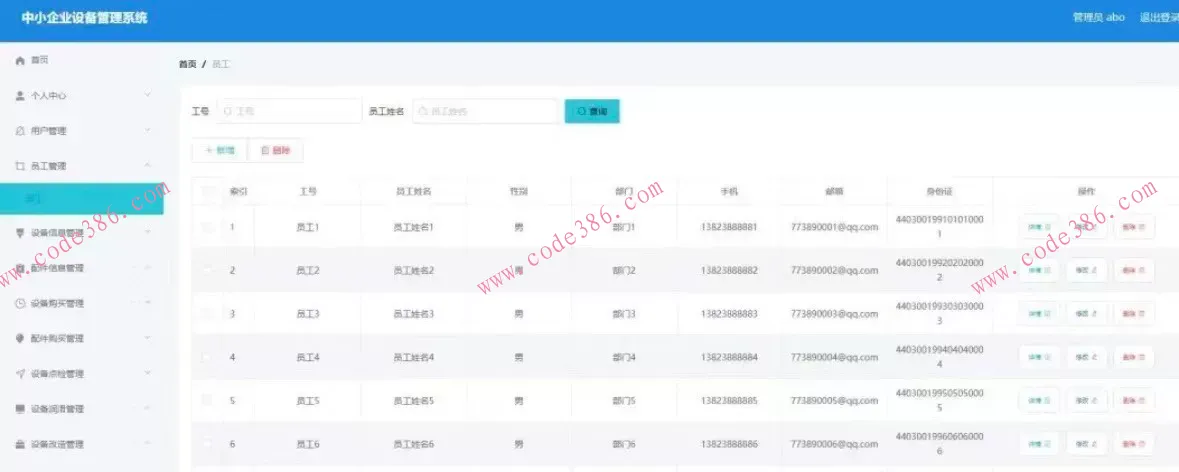
Task: Click the icon beside 配件信息管理
Action: point(20,268)
